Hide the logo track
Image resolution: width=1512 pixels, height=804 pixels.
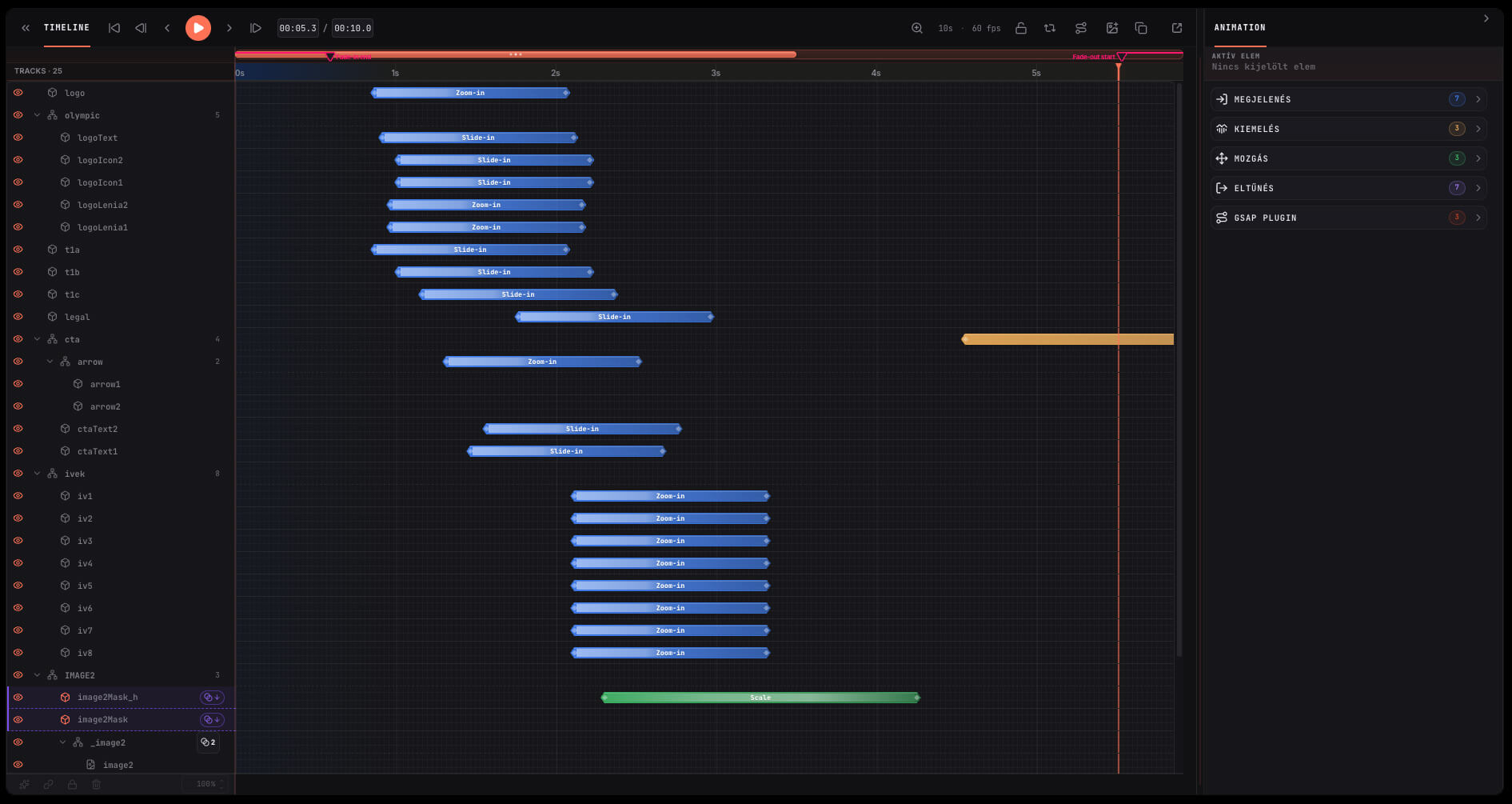click(18, 93)
